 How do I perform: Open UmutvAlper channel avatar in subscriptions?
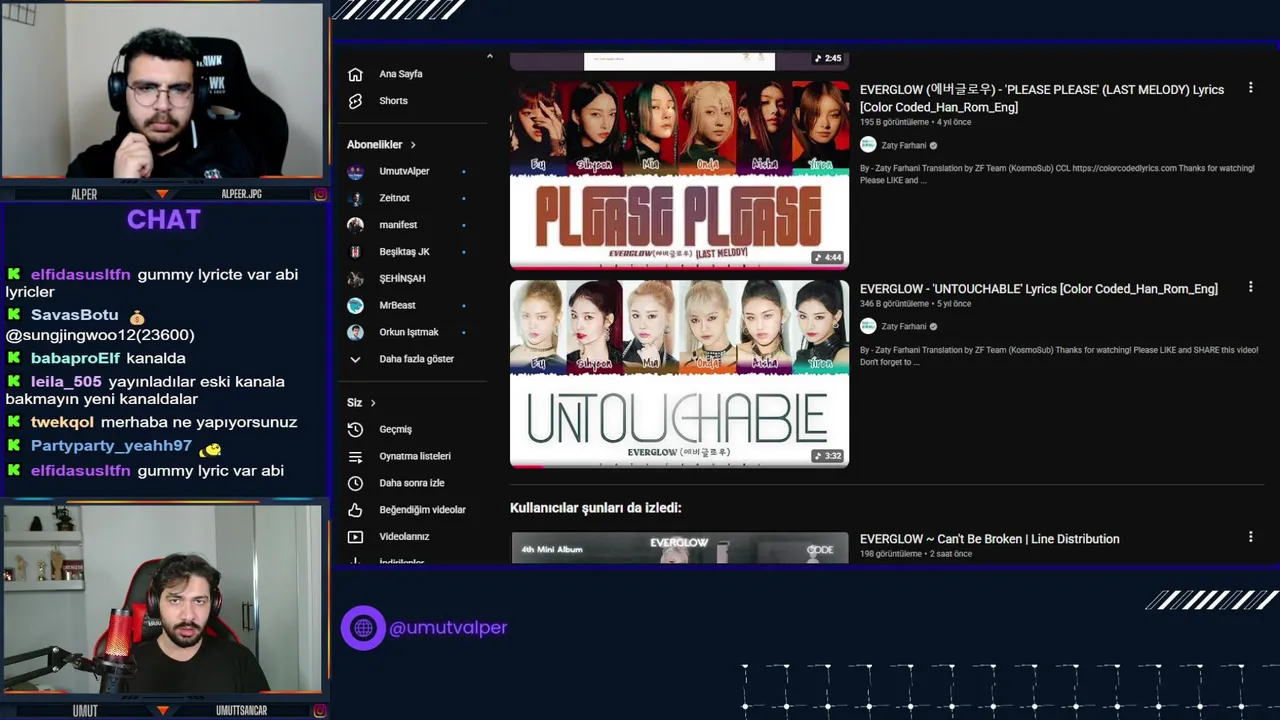pos(355,172)
